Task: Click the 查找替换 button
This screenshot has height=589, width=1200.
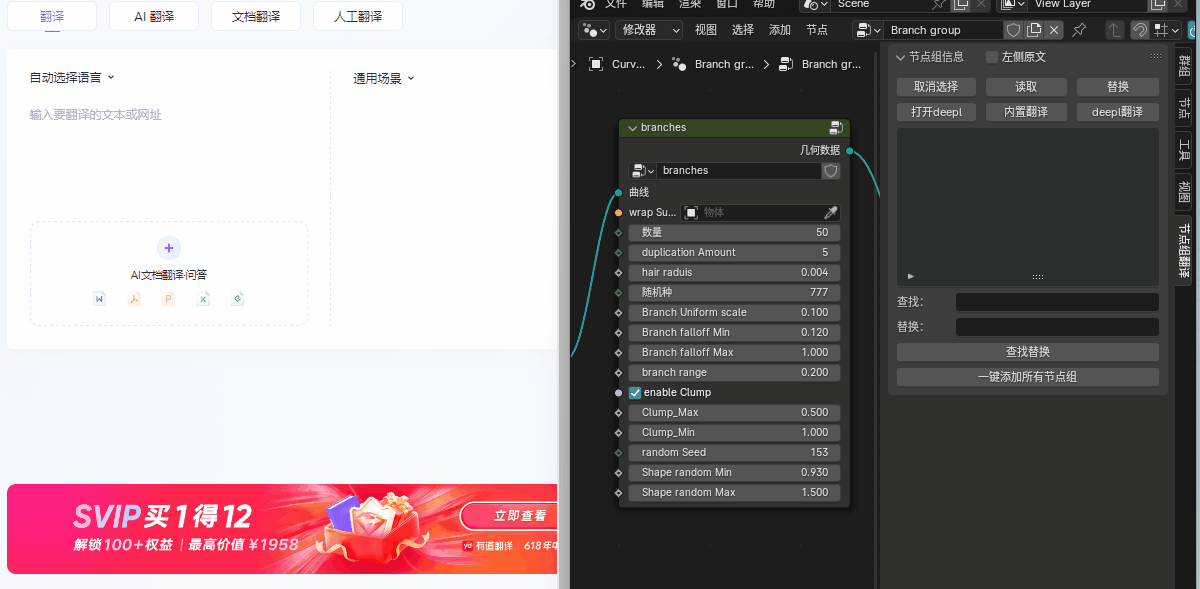Action: pyautogui.click(x=1028, y=352)
